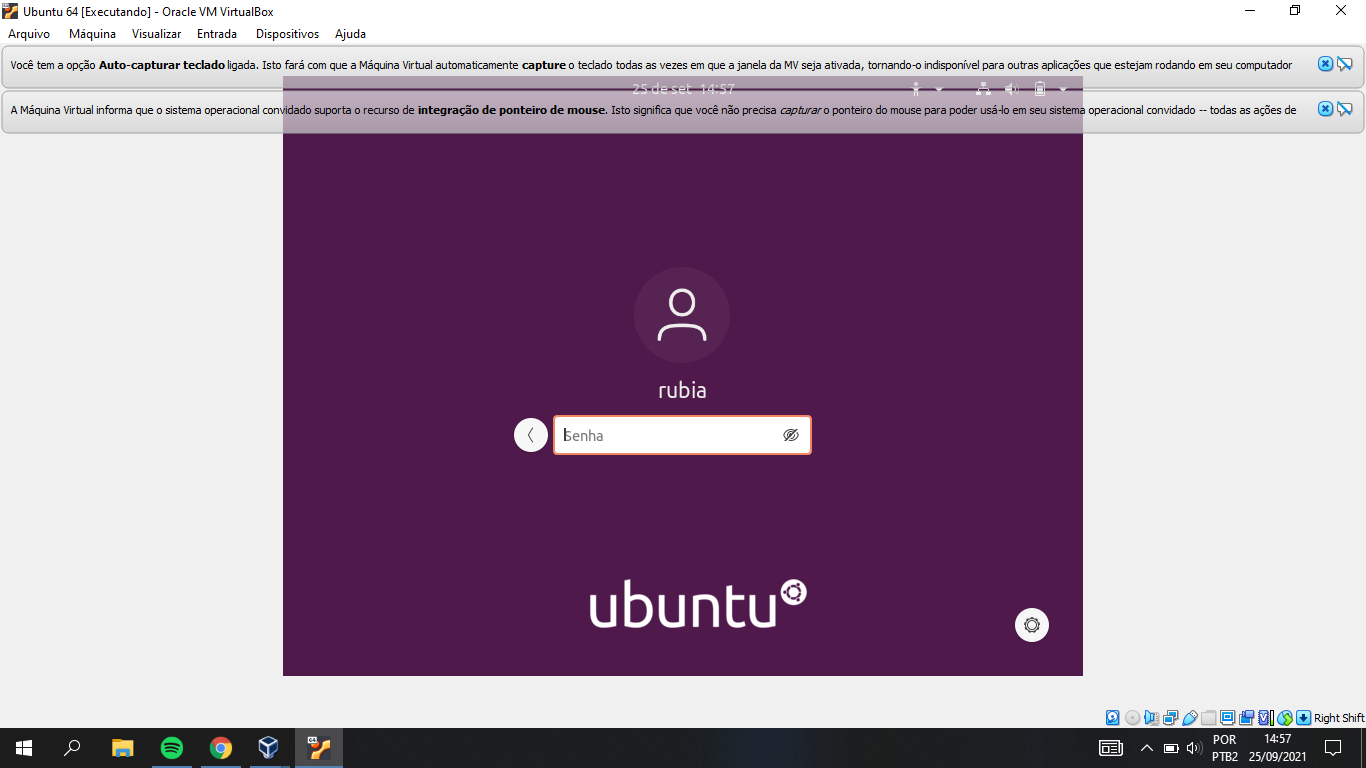The image size is (1366, 768).
Task: Show hidden system tray icons
Action: click(x=1147, y=748)
